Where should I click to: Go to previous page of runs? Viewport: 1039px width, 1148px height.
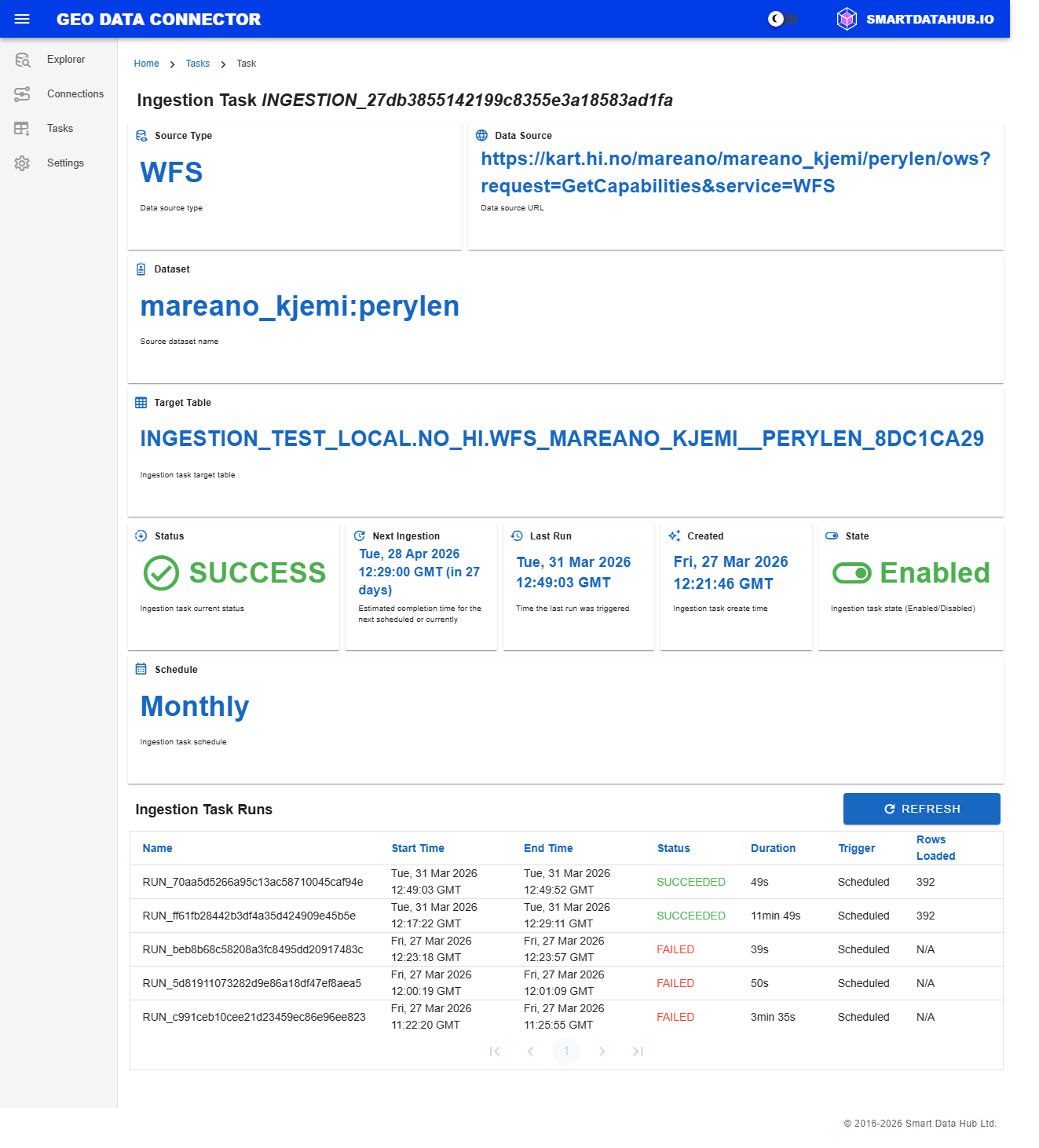(x=530, y=1051)
